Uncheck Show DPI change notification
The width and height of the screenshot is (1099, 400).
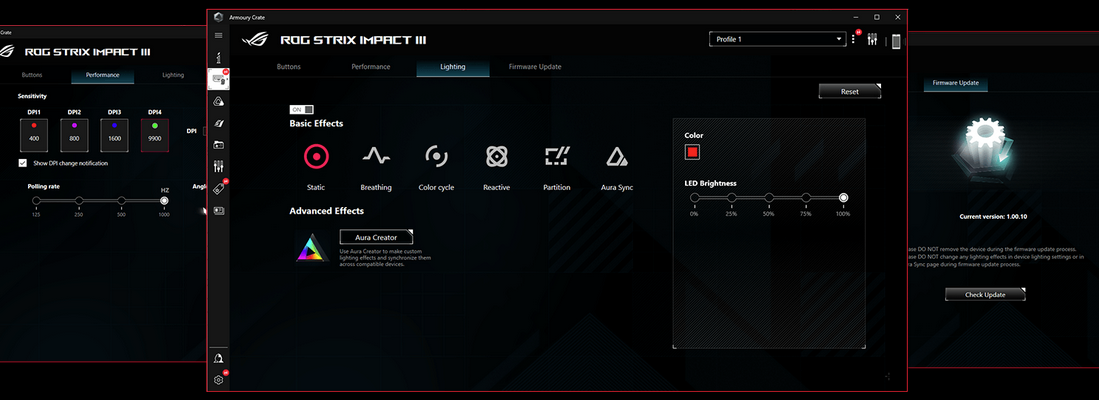[x=23, y=163]
